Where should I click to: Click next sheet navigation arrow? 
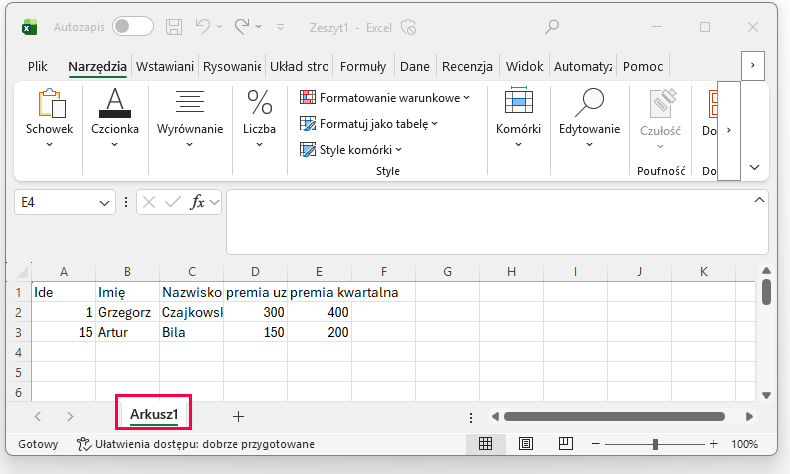pyautogui.click(x=70, y=416)
